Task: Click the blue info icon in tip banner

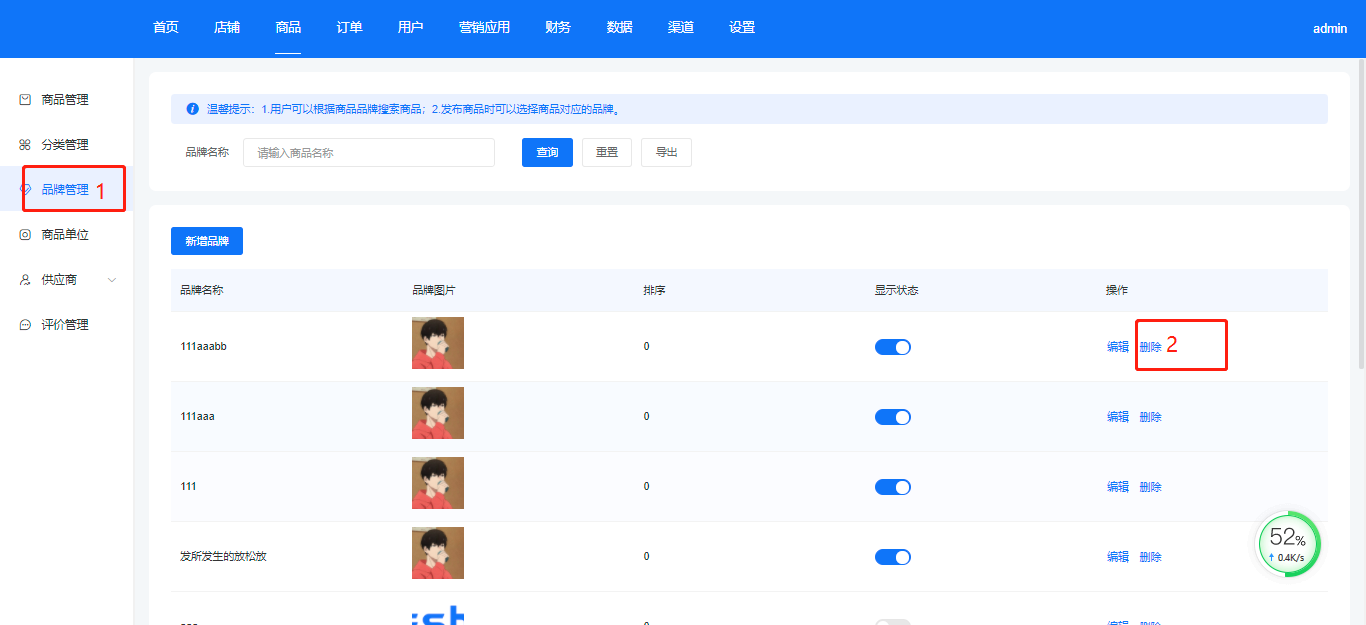Action: pos(192,109)
